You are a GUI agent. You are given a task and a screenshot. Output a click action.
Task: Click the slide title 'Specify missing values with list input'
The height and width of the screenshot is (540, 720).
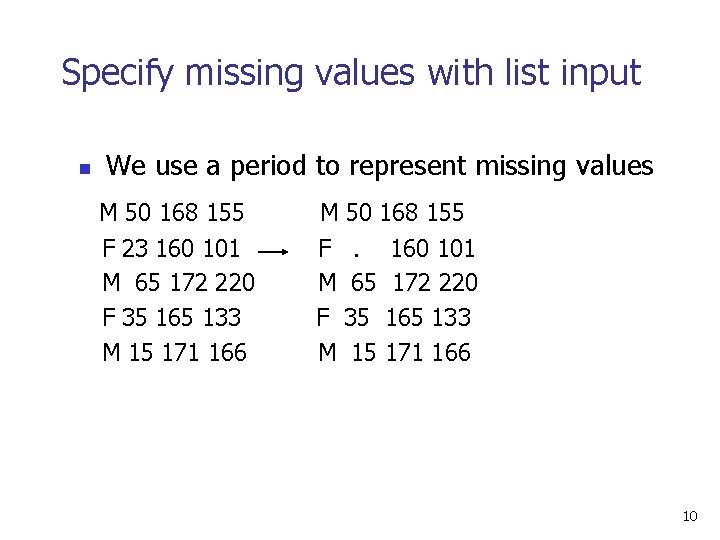[351, 73]
